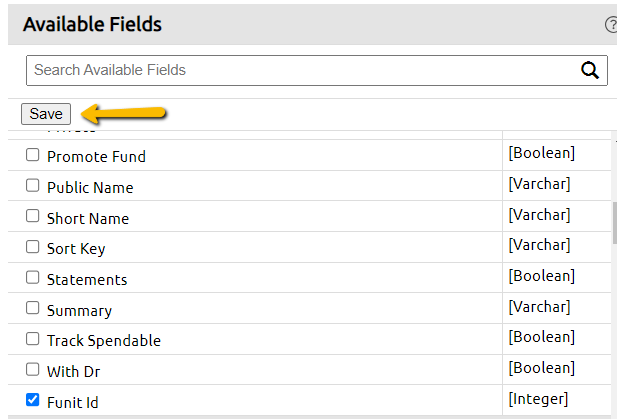Focus the Search Available Fields box
This screenshot has height=419, width=617.
click(x=317, y=70)
